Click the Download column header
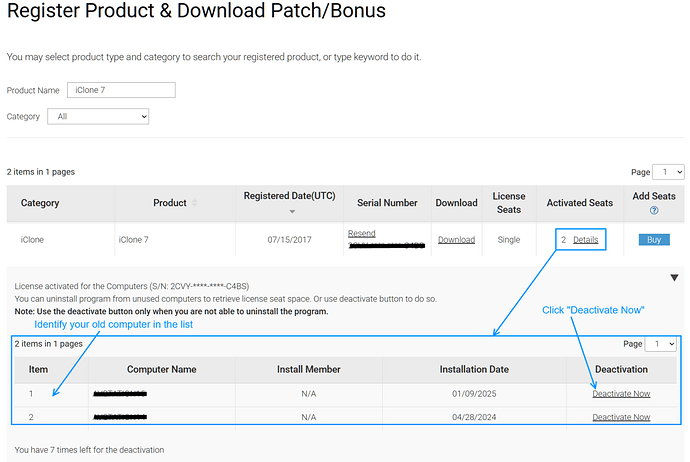The height and width of the screenshot is (462, 690). [456, 203]
